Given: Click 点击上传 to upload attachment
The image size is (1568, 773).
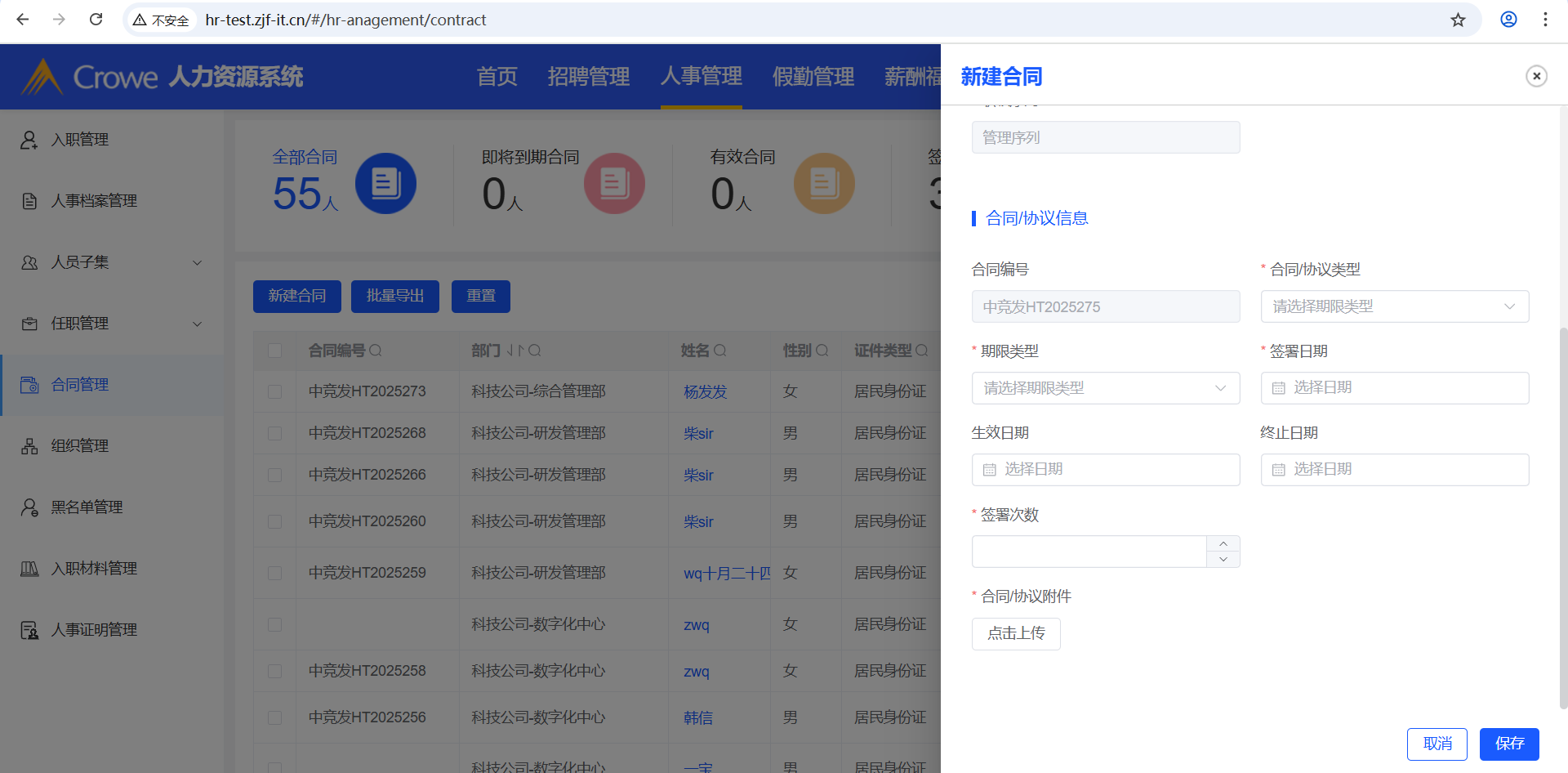Looking at the screenshot, I should (1016, 633).
